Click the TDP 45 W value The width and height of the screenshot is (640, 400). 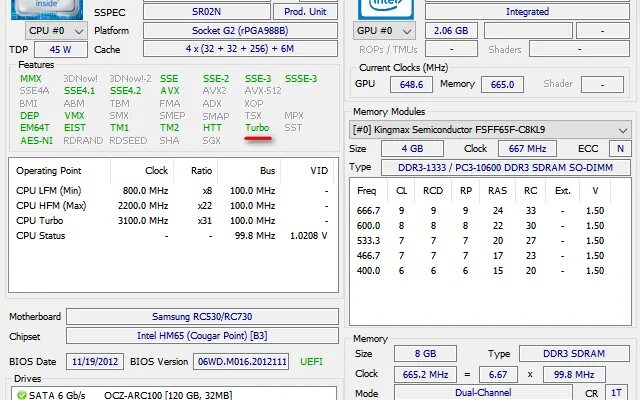coord(61,50)
